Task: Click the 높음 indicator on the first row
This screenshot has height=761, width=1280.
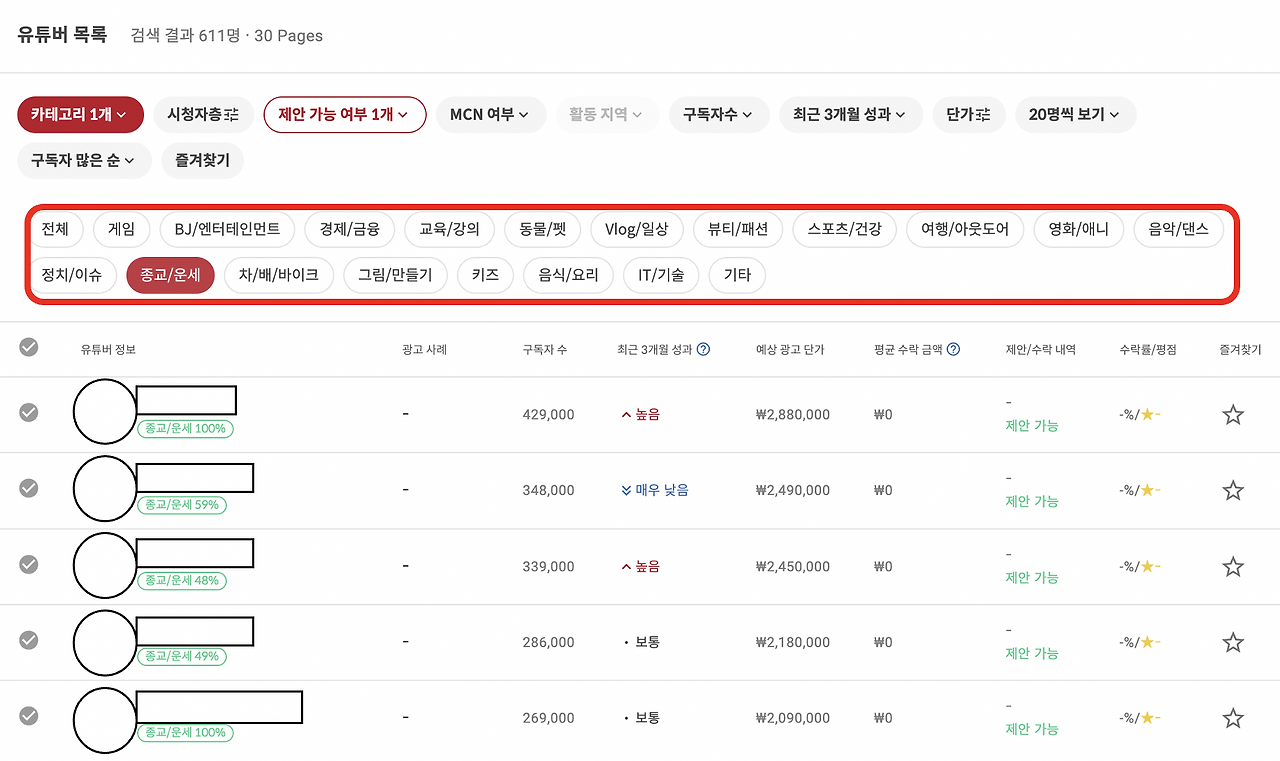Action: pos(625,414)
